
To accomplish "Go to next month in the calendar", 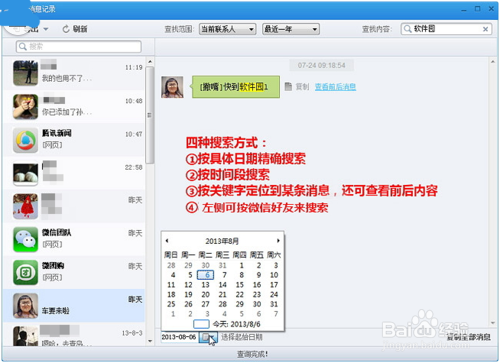I will tap(278, 240).
